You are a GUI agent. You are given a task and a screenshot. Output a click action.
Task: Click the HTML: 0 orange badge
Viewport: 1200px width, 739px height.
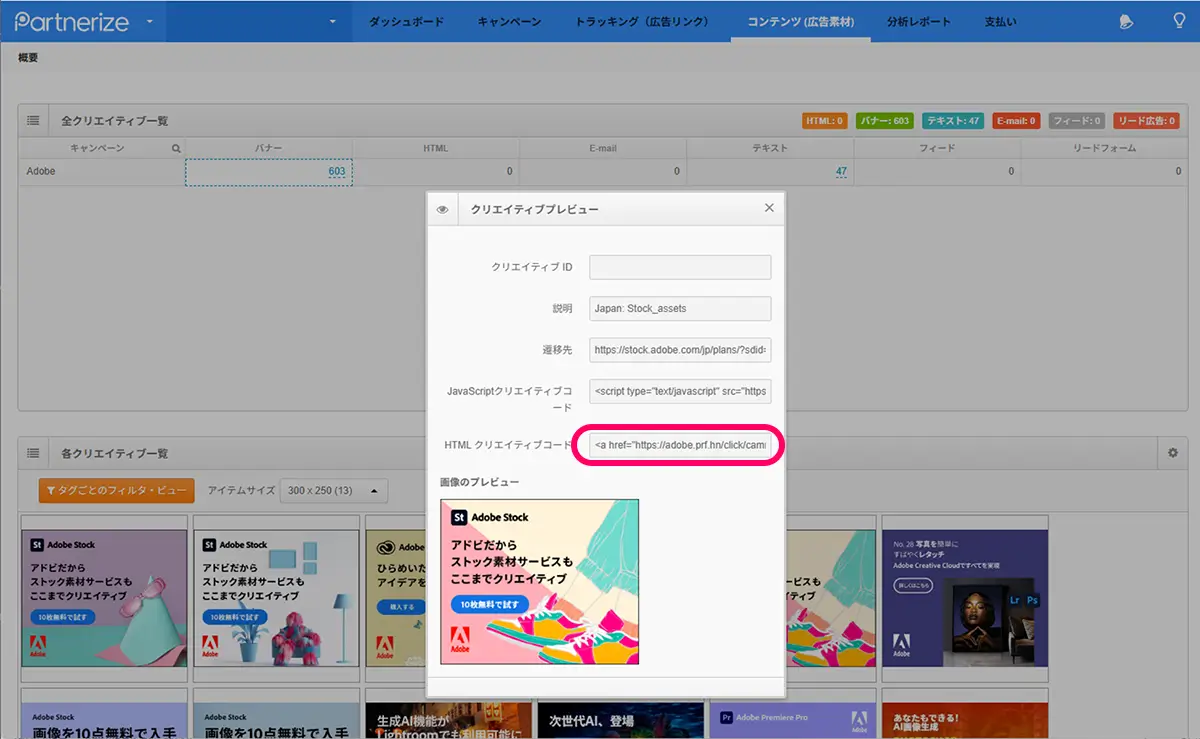coord(825,121)
